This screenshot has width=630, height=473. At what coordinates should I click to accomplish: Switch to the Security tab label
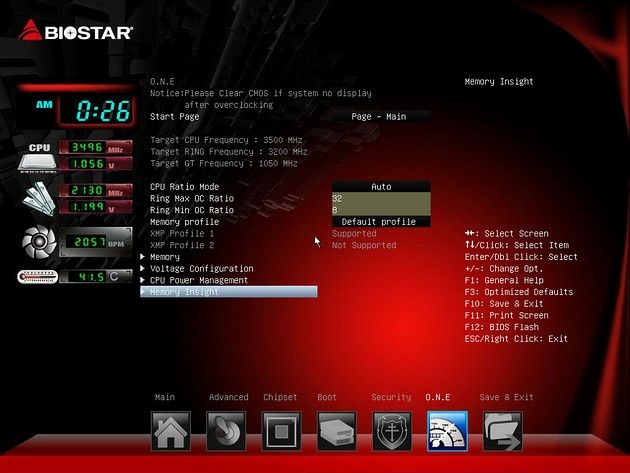point(391,397)
